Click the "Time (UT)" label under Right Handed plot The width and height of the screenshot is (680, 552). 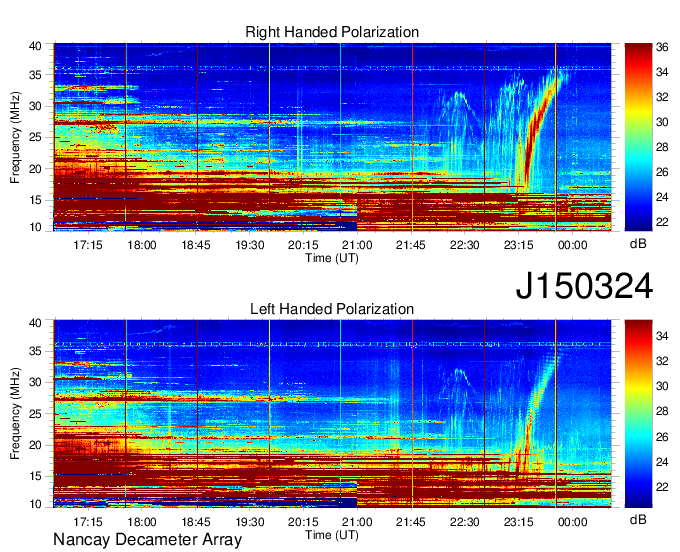pyautogui.click(x=332, y=258)
